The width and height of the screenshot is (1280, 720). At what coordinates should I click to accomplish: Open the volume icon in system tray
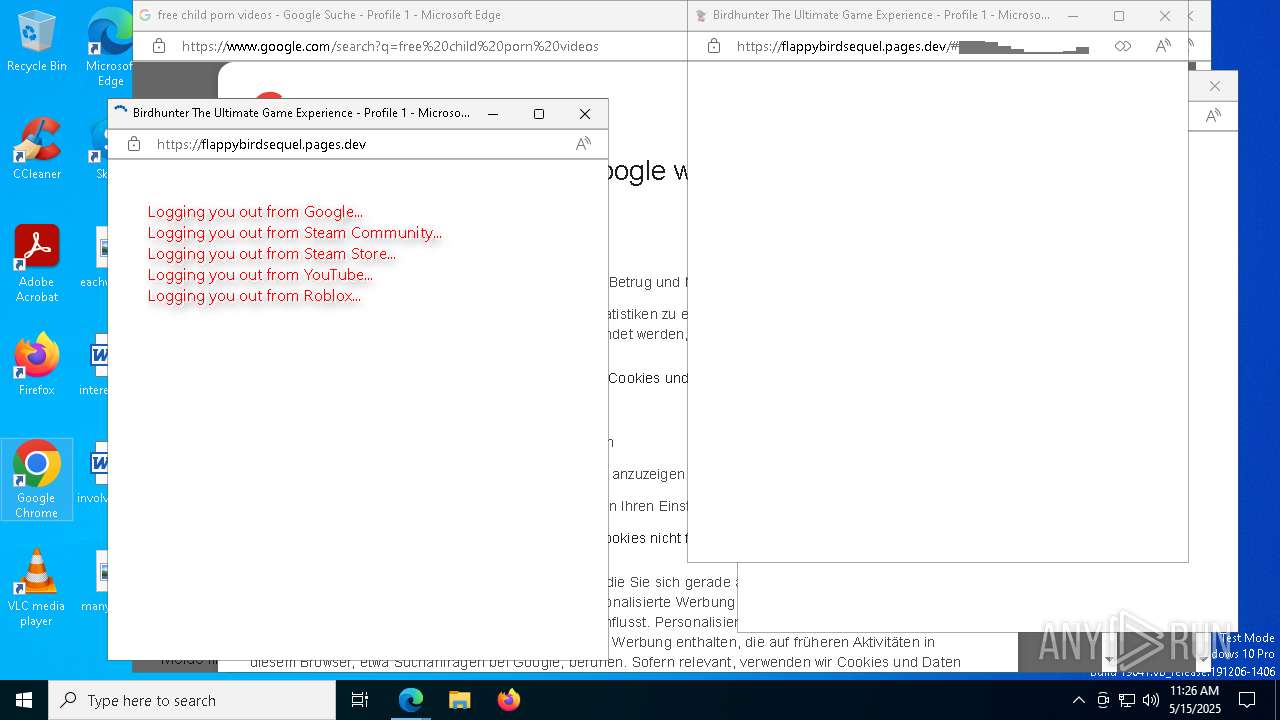(x=1151, y=700)
